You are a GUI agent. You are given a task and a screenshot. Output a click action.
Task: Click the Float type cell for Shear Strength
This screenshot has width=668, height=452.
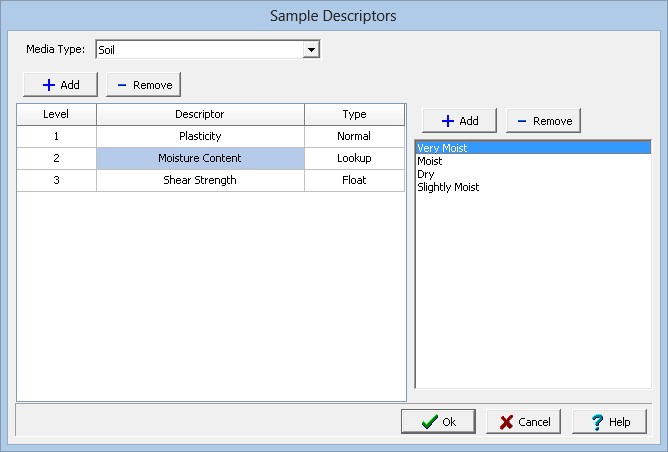(x=354, y=180)
